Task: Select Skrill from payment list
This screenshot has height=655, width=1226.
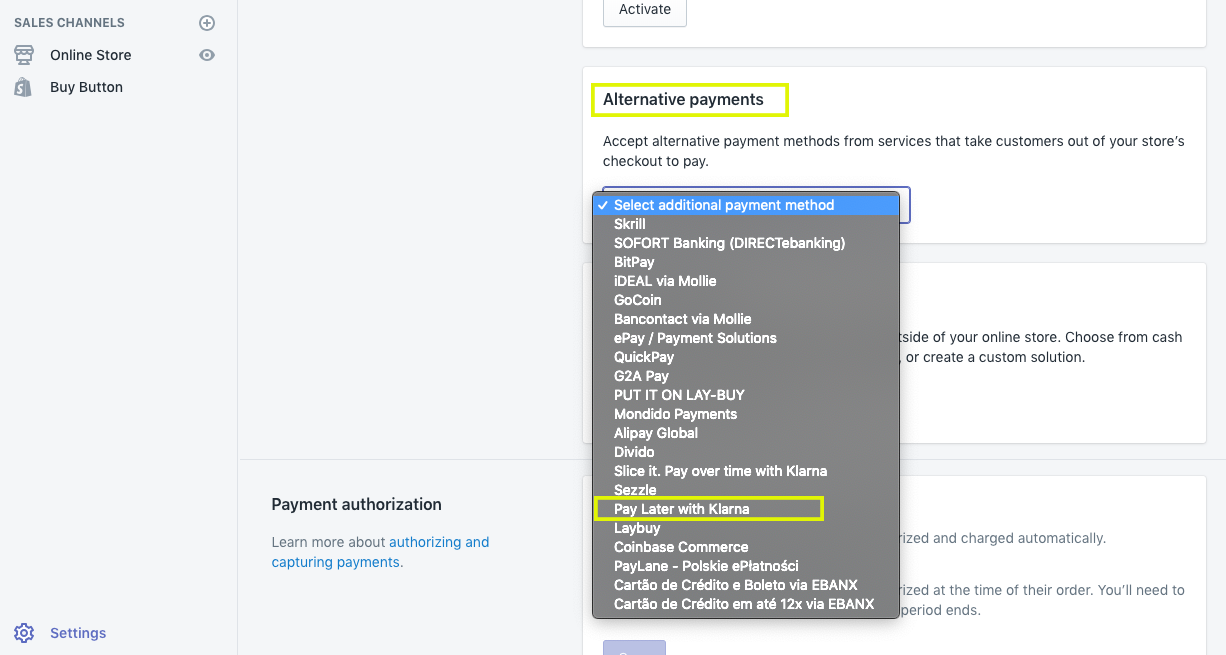Action: (746, 224)
